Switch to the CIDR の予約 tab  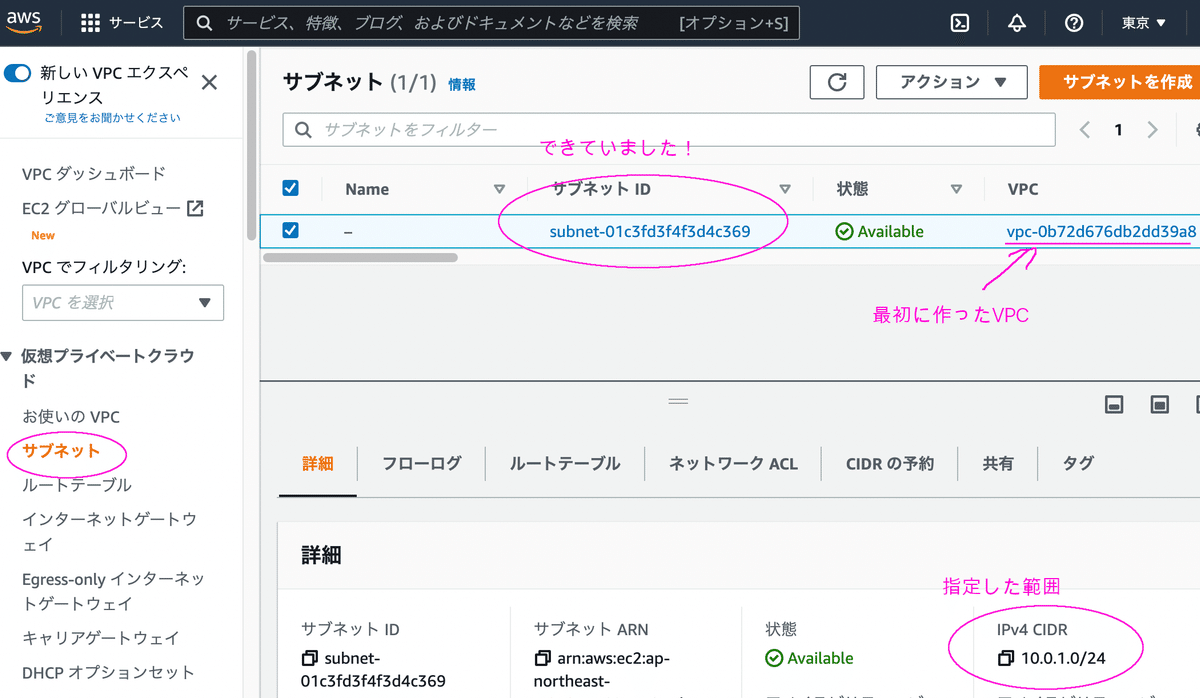click(x=890, y=463)
